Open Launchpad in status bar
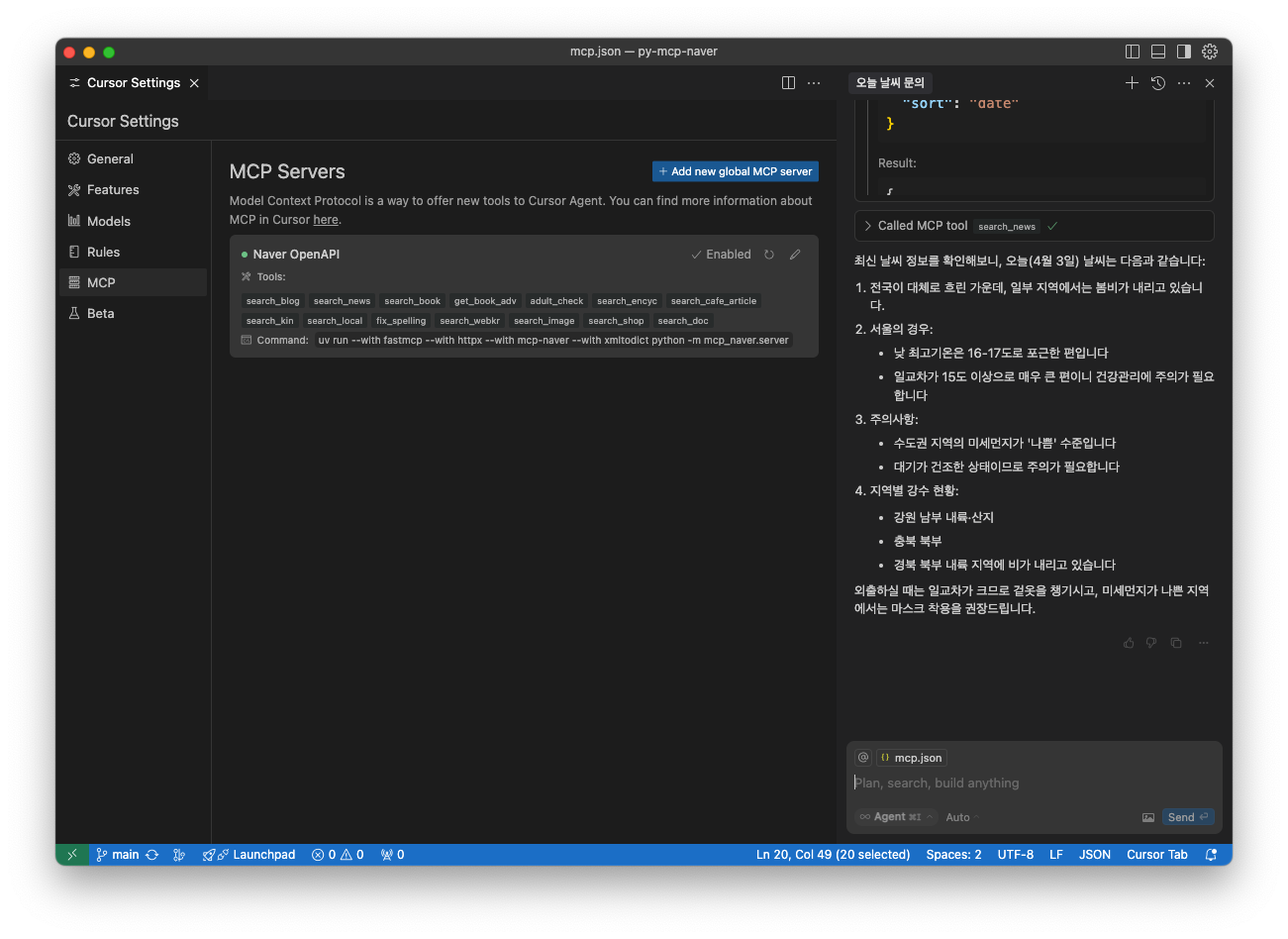Screen dimensions: 1288x939 (248, 855)
